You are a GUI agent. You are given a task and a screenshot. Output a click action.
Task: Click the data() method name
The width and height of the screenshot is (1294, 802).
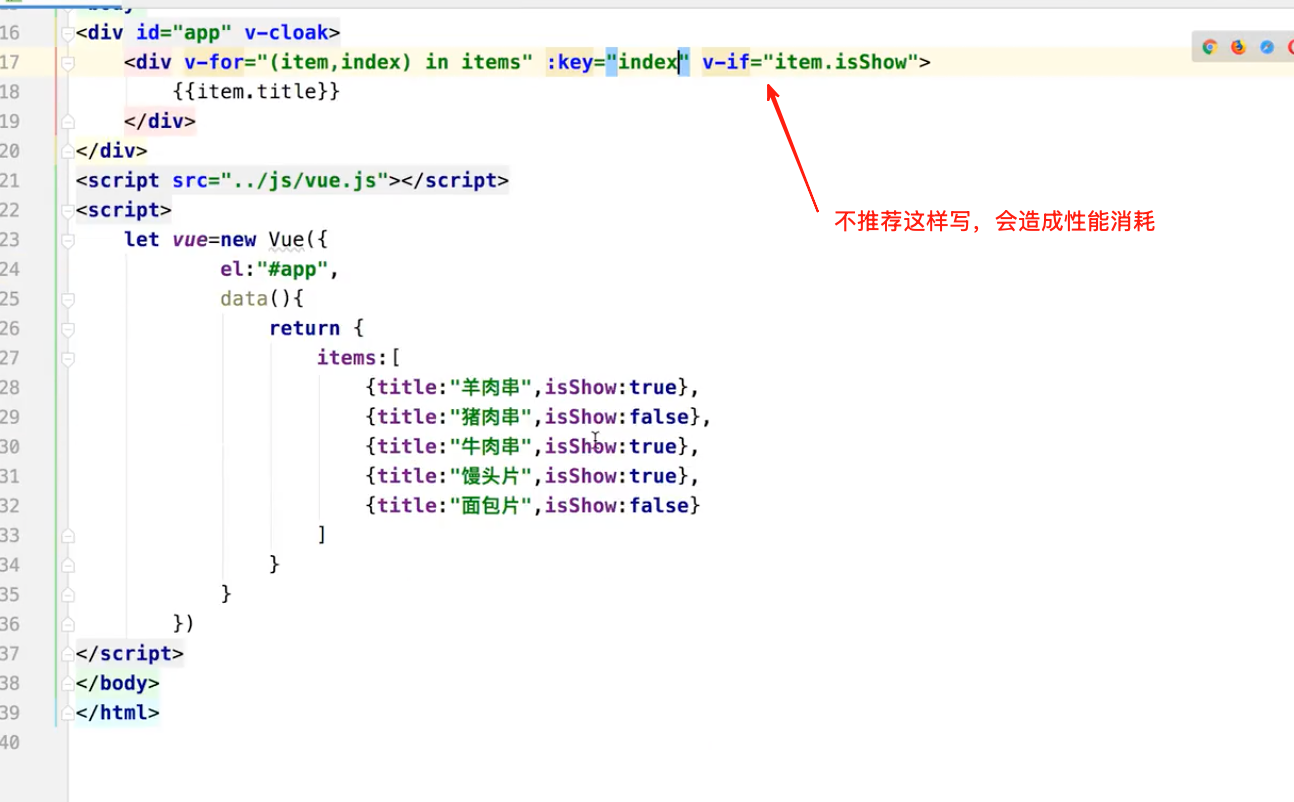[x=244, y=299]
